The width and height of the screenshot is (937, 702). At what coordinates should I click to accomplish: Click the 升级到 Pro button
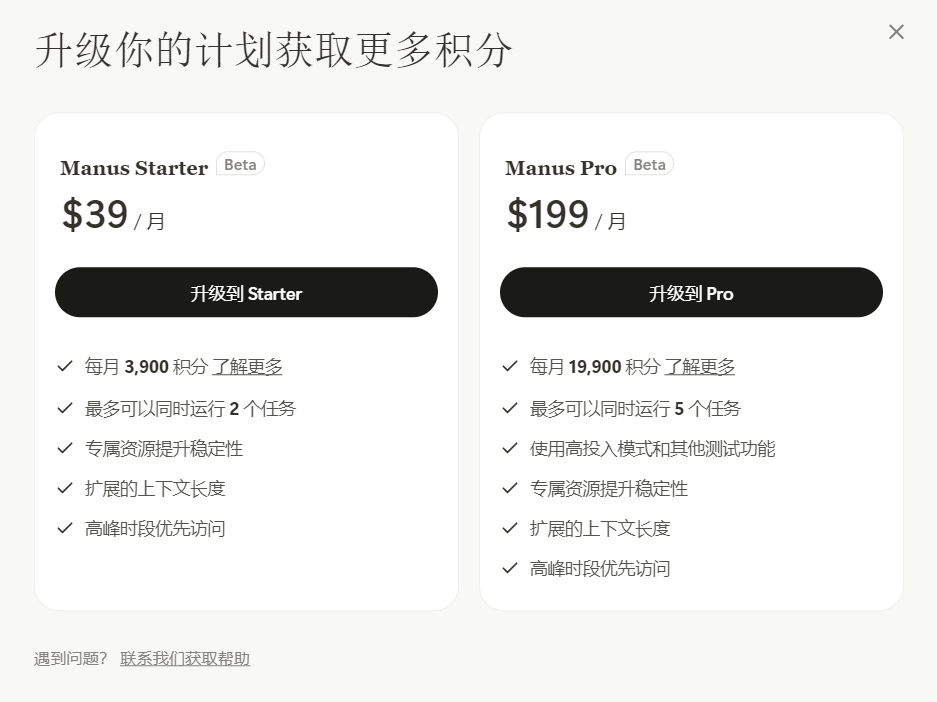pyautogui.click(x=691, y=292)
